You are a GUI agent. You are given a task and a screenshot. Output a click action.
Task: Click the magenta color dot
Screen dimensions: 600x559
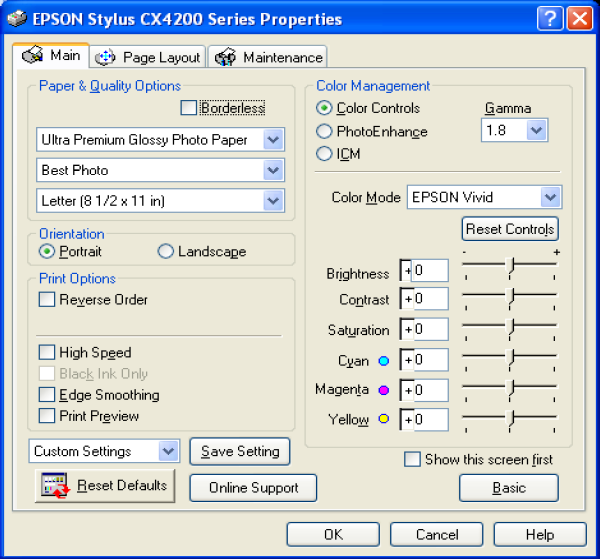click(383, 390)
